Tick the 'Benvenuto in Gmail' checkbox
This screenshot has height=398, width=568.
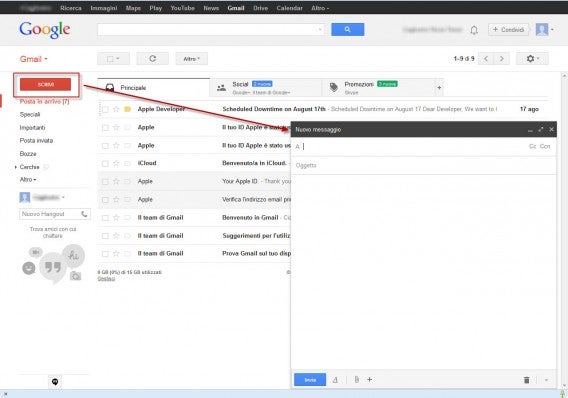(x=105, y=218)
